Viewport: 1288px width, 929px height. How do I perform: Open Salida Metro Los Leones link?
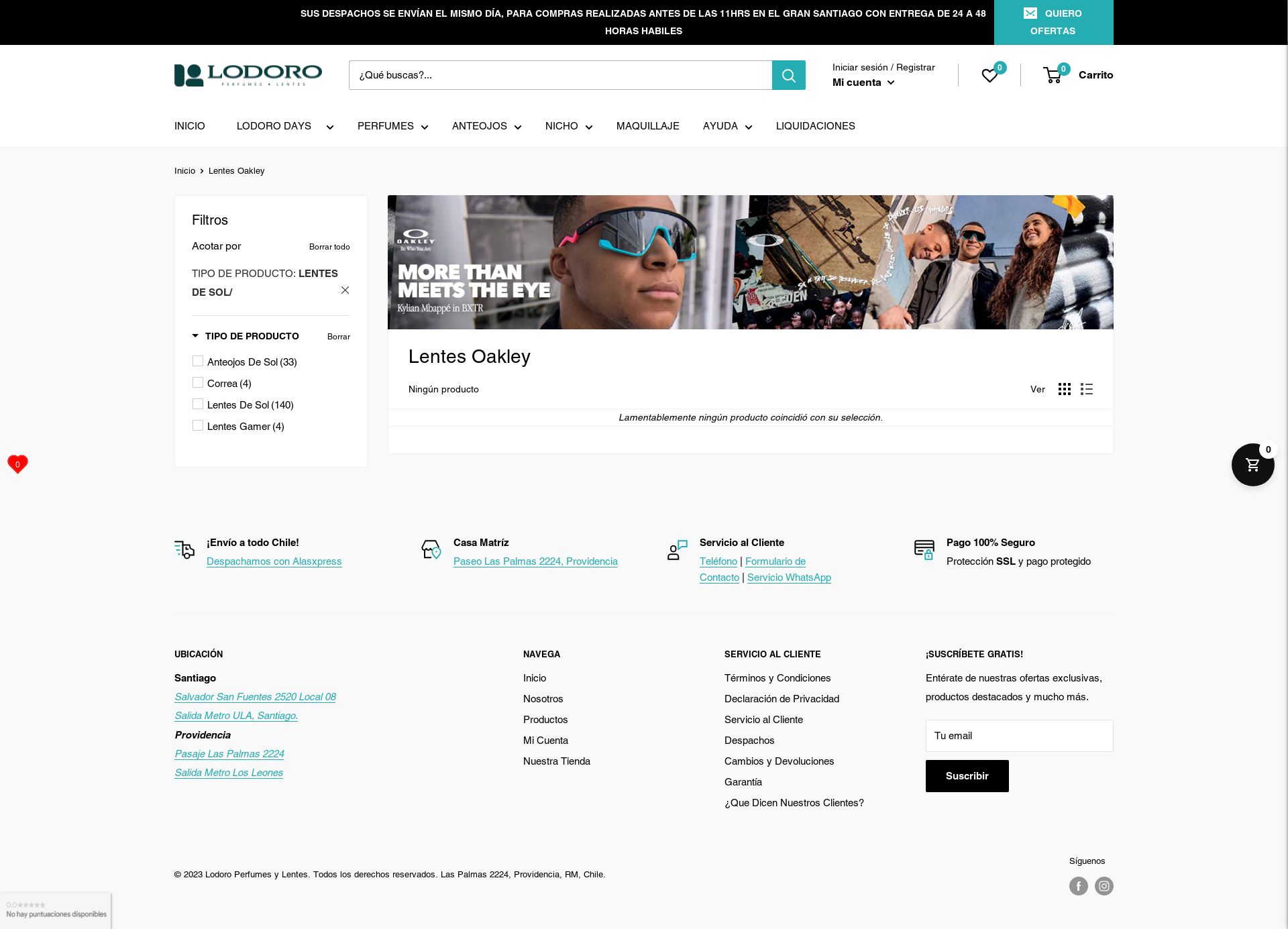point(229,773)
